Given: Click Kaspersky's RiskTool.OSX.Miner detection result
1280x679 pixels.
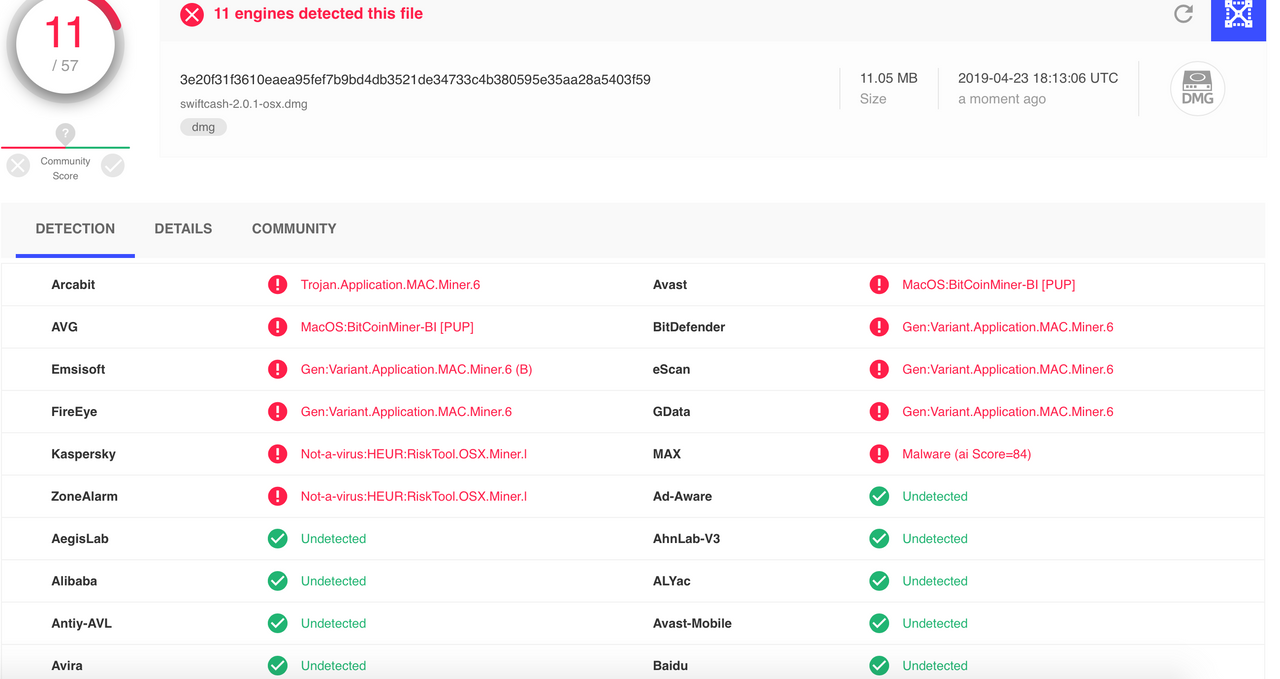Looking at the screenshot, I should (413, 454).
